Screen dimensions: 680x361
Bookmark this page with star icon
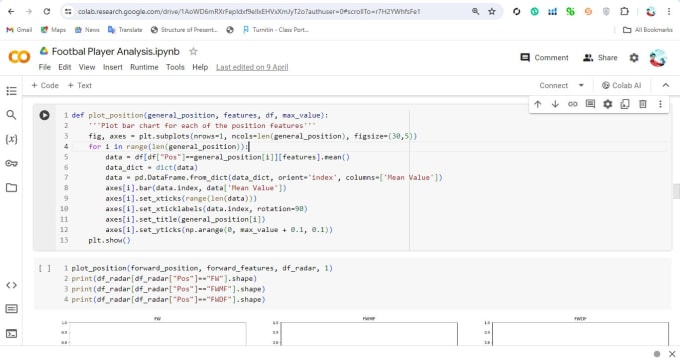tap(492, 12)
